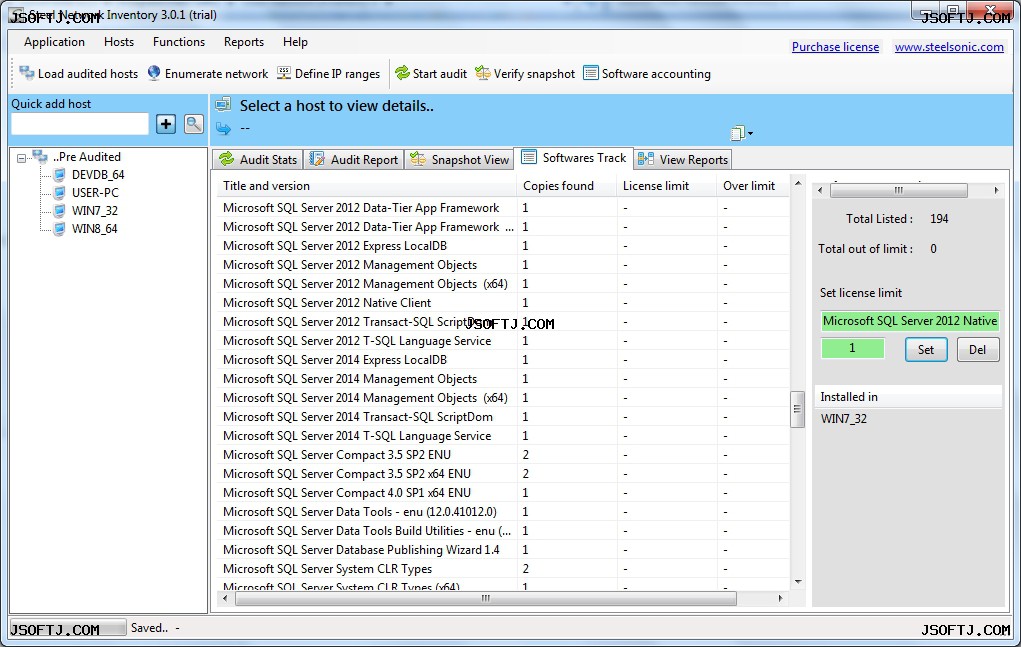The width and height of the screenshot is (1021, 647).
Task: Open the copy pages dropdown icon
Action: [741, 133]
